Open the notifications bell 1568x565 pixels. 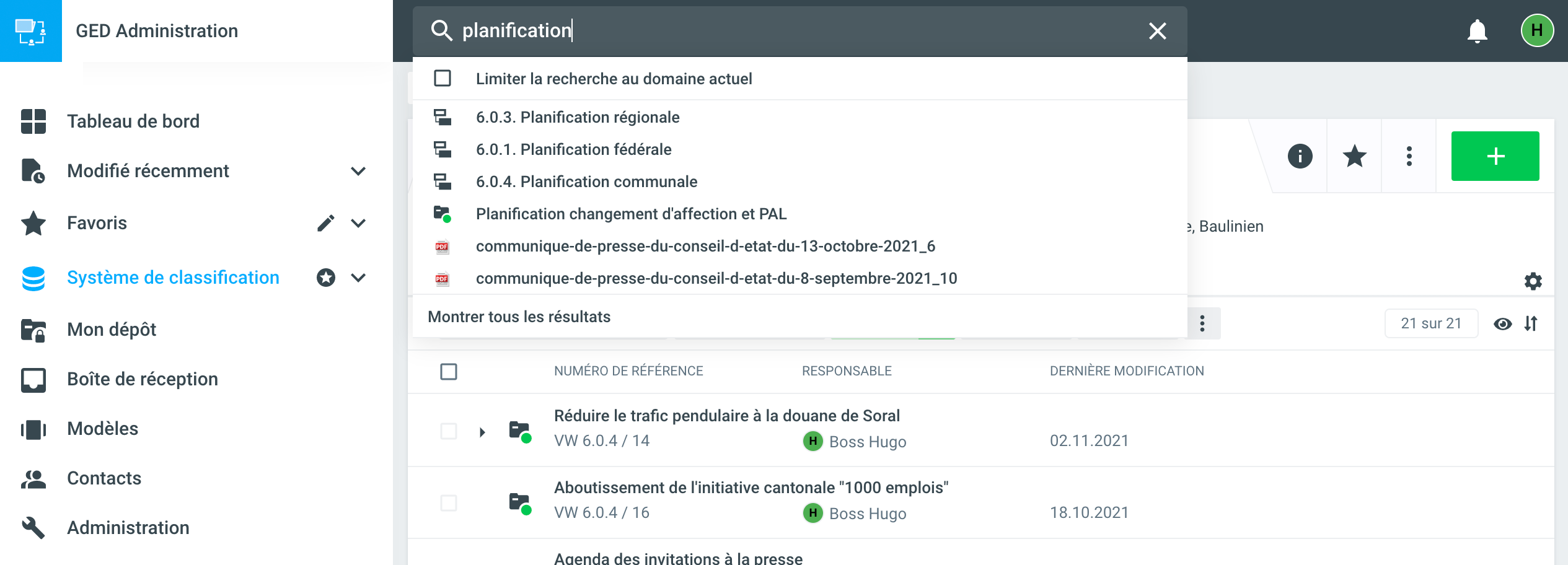(1477, 31)
